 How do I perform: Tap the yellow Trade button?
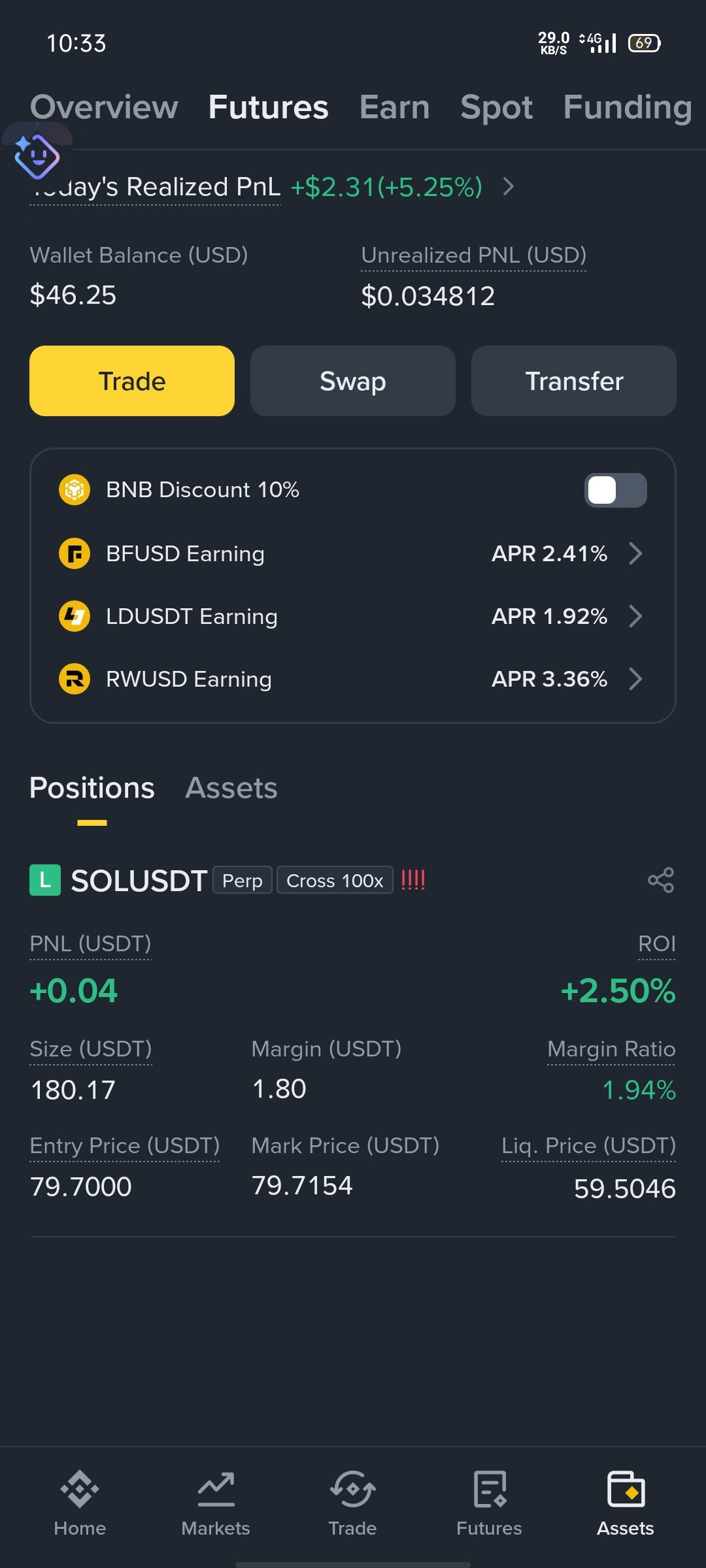click(x=132, y=381)
